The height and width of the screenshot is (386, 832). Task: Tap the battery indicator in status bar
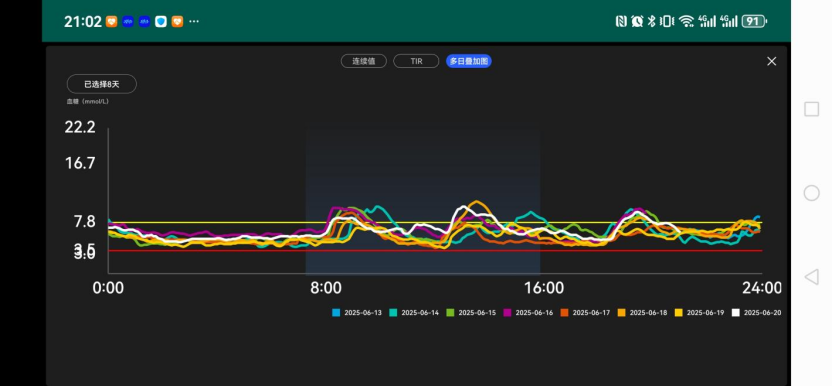tap(754, 21)
